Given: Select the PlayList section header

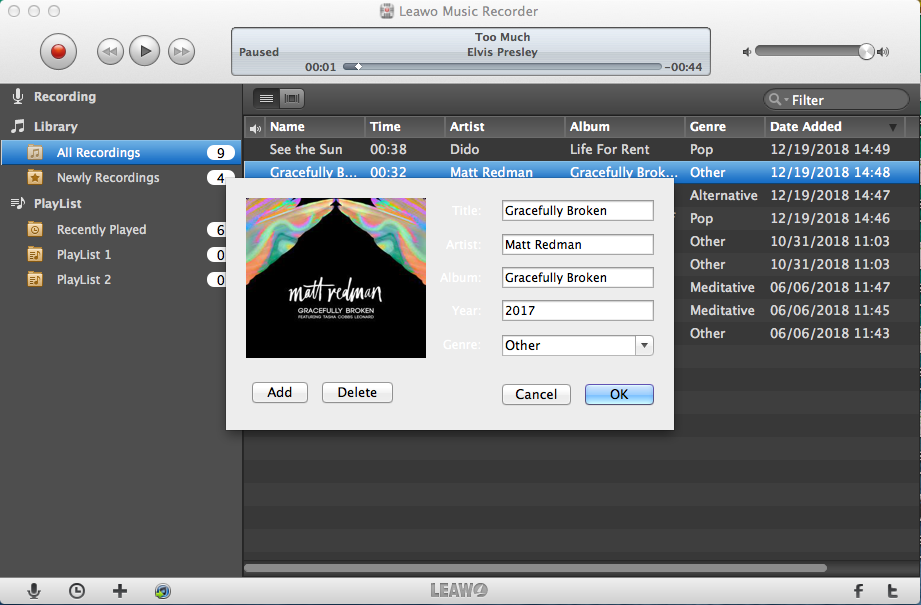Looking at the screenshot, I should [x=58, y=203].
